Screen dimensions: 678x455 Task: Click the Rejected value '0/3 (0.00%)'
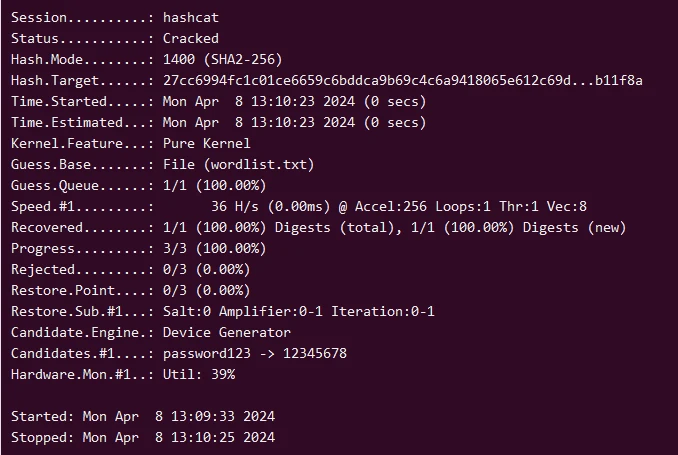(x=207, y=269)
